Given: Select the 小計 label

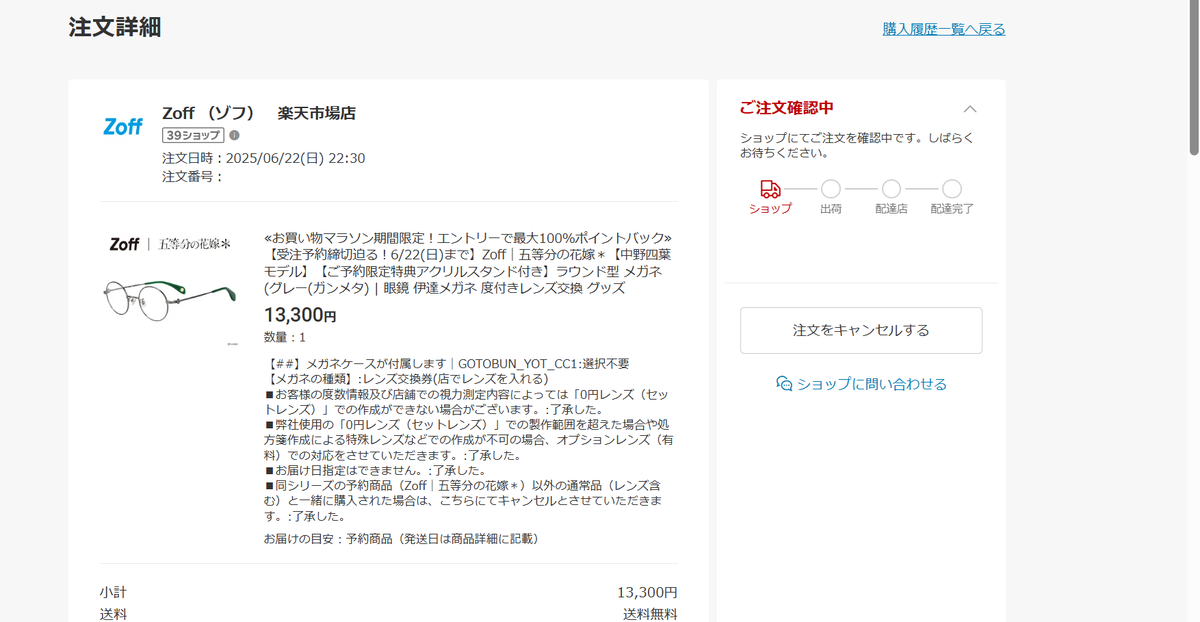Looking at the screenshot, I should coord(113,593).
